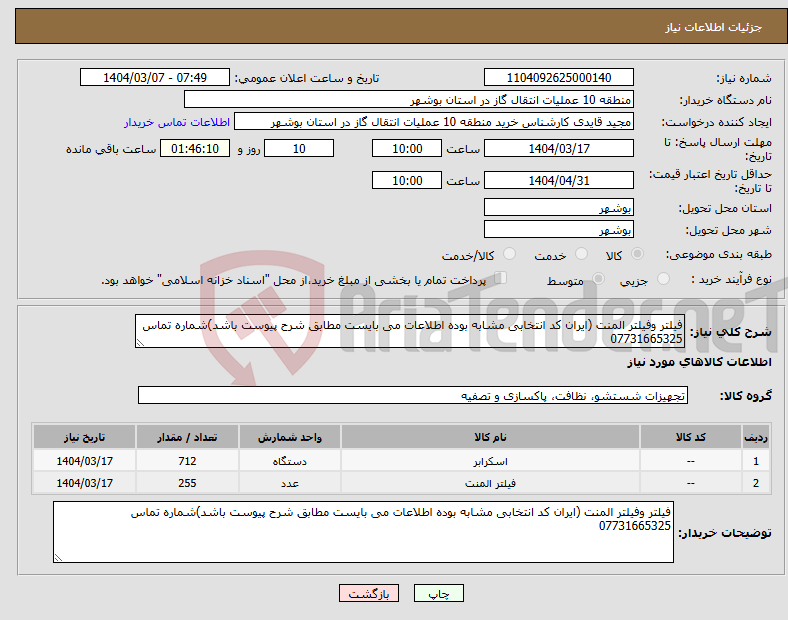Click the ساعت باقی مانده label
788x620 pixels.
[111, 149]
